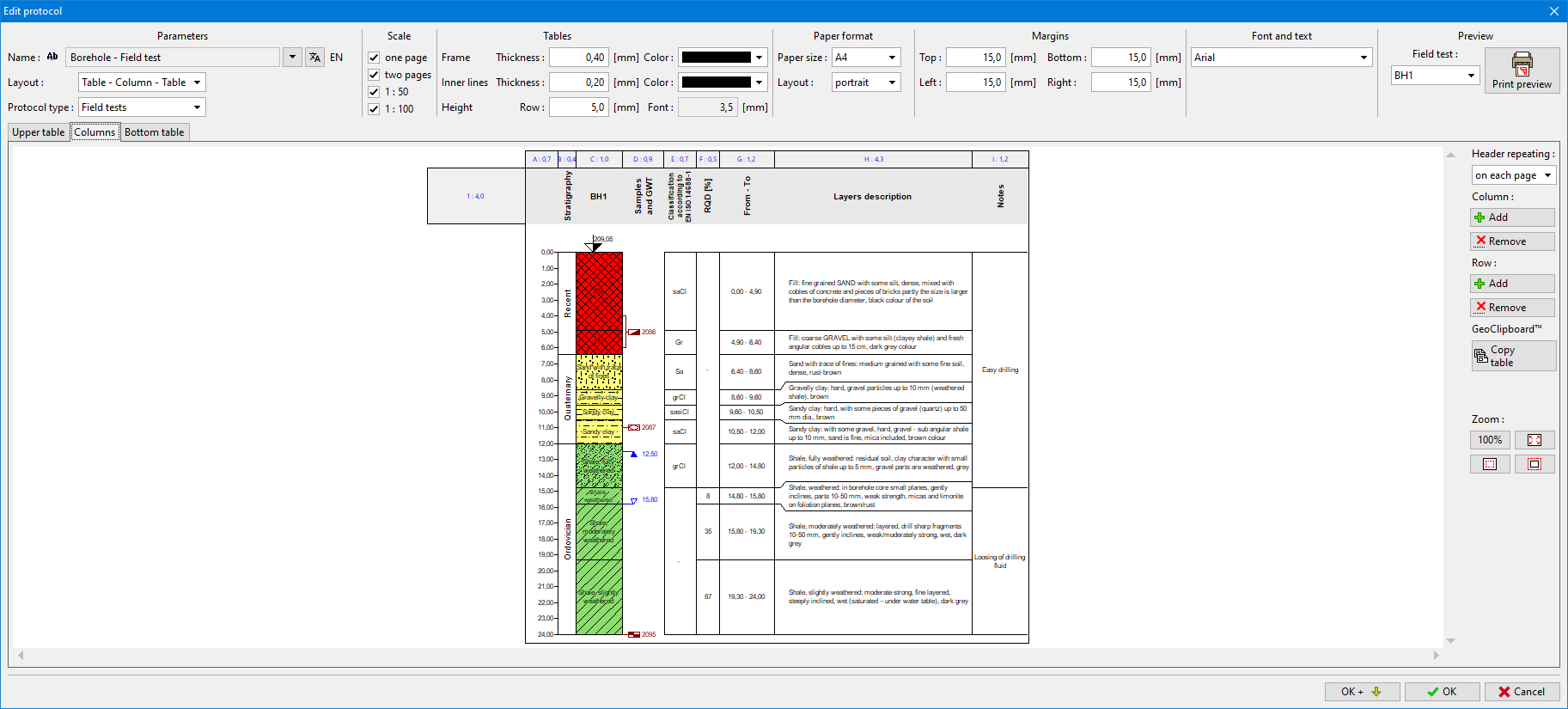Screen dimensions: 1568x709
Task: Click the vertical scrollbar up arrow
Action: 1450,156
